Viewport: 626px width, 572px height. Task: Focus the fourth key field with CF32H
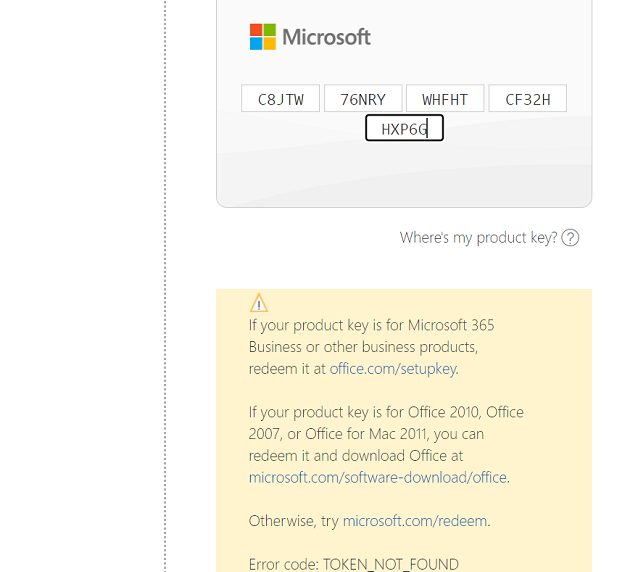(x=527, y=99)
